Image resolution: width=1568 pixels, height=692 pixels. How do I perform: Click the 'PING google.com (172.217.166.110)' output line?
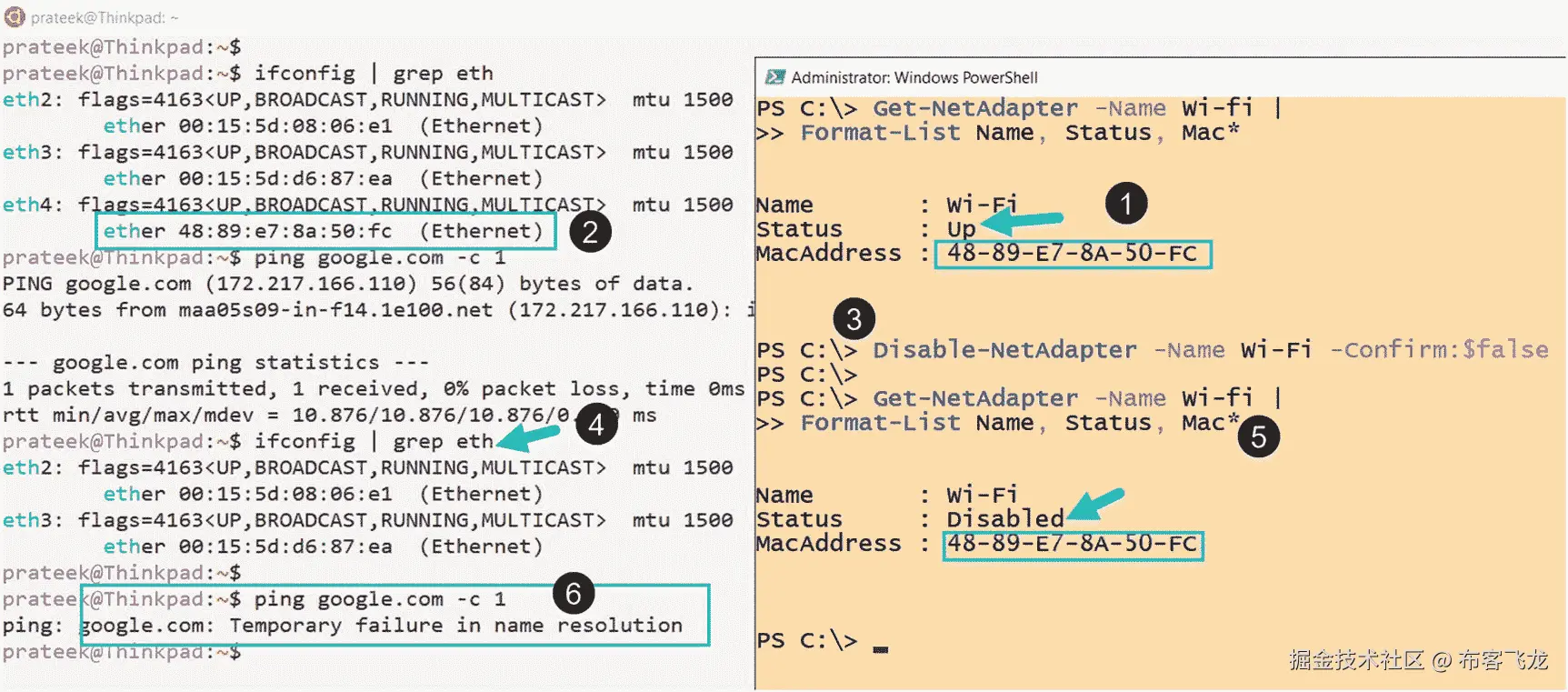pyautogui.click(x=347, y=284)
